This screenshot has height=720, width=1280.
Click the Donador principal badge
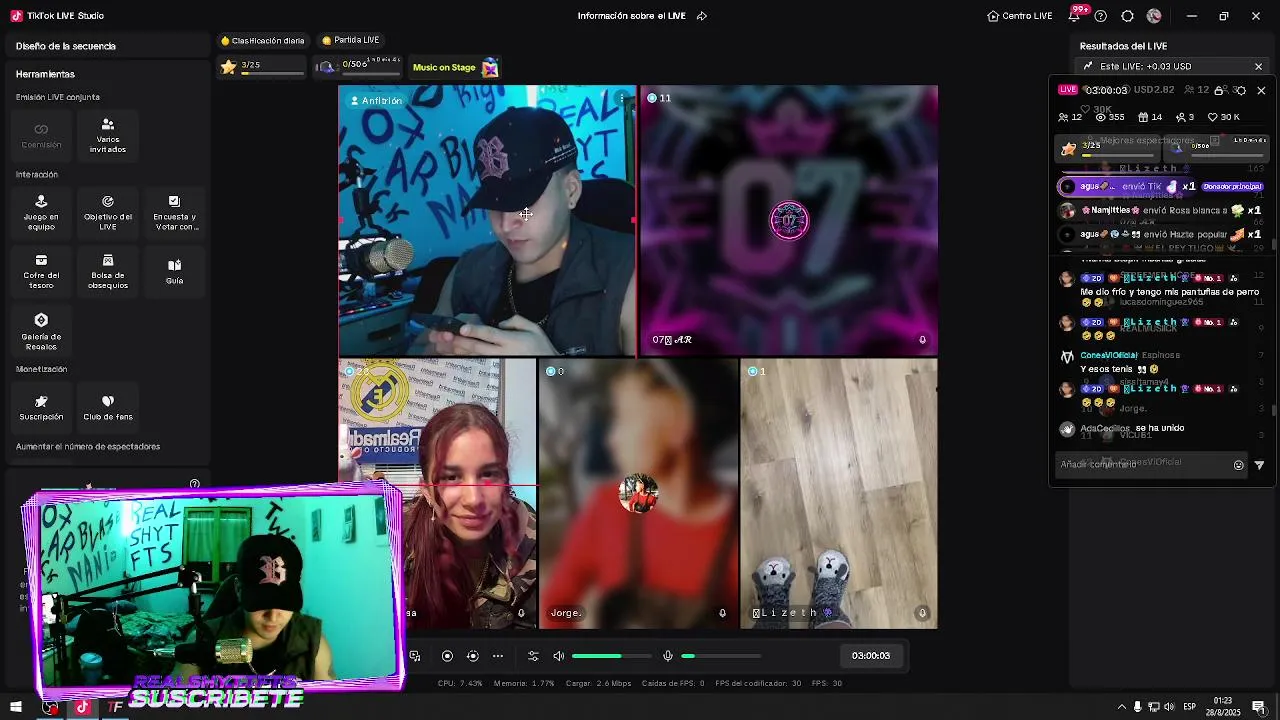(x=1232, y=186)
